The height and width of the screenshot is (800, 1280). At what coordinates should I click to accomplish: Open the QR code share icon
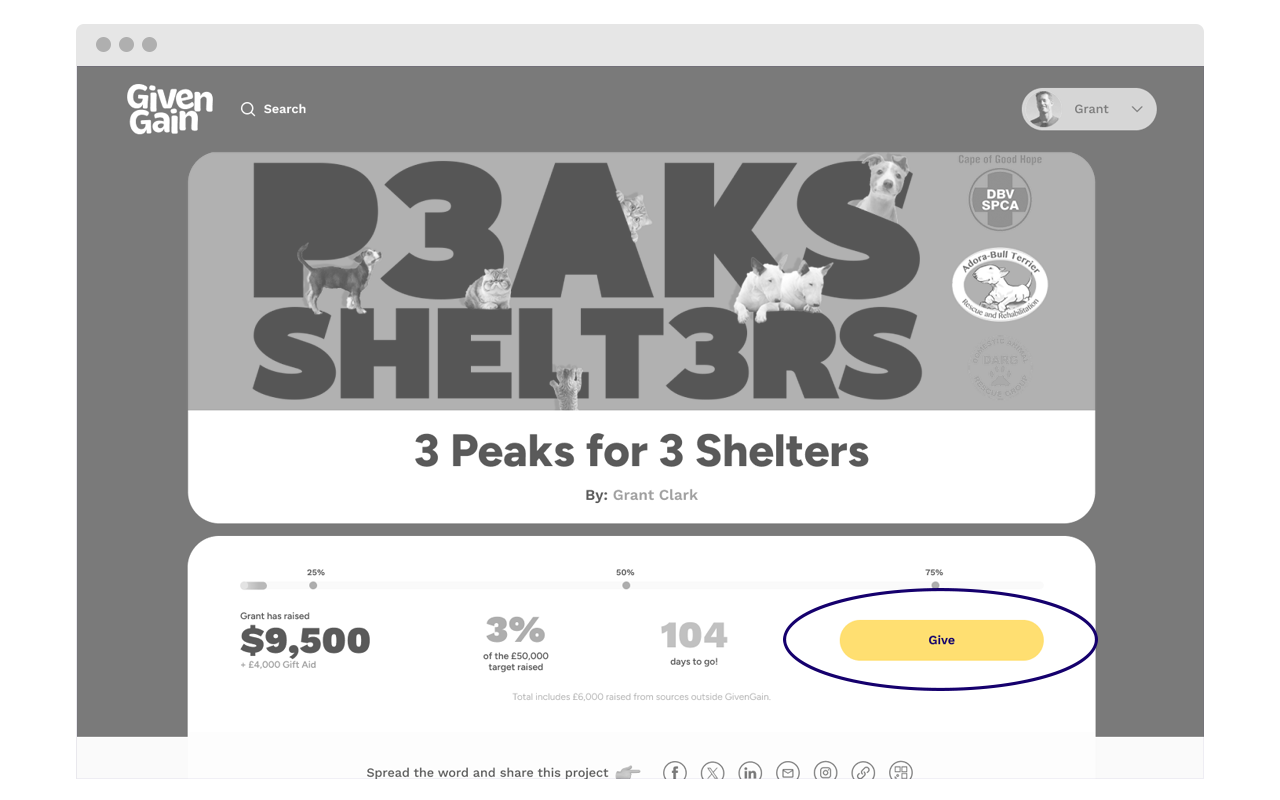tap(901, 772)
